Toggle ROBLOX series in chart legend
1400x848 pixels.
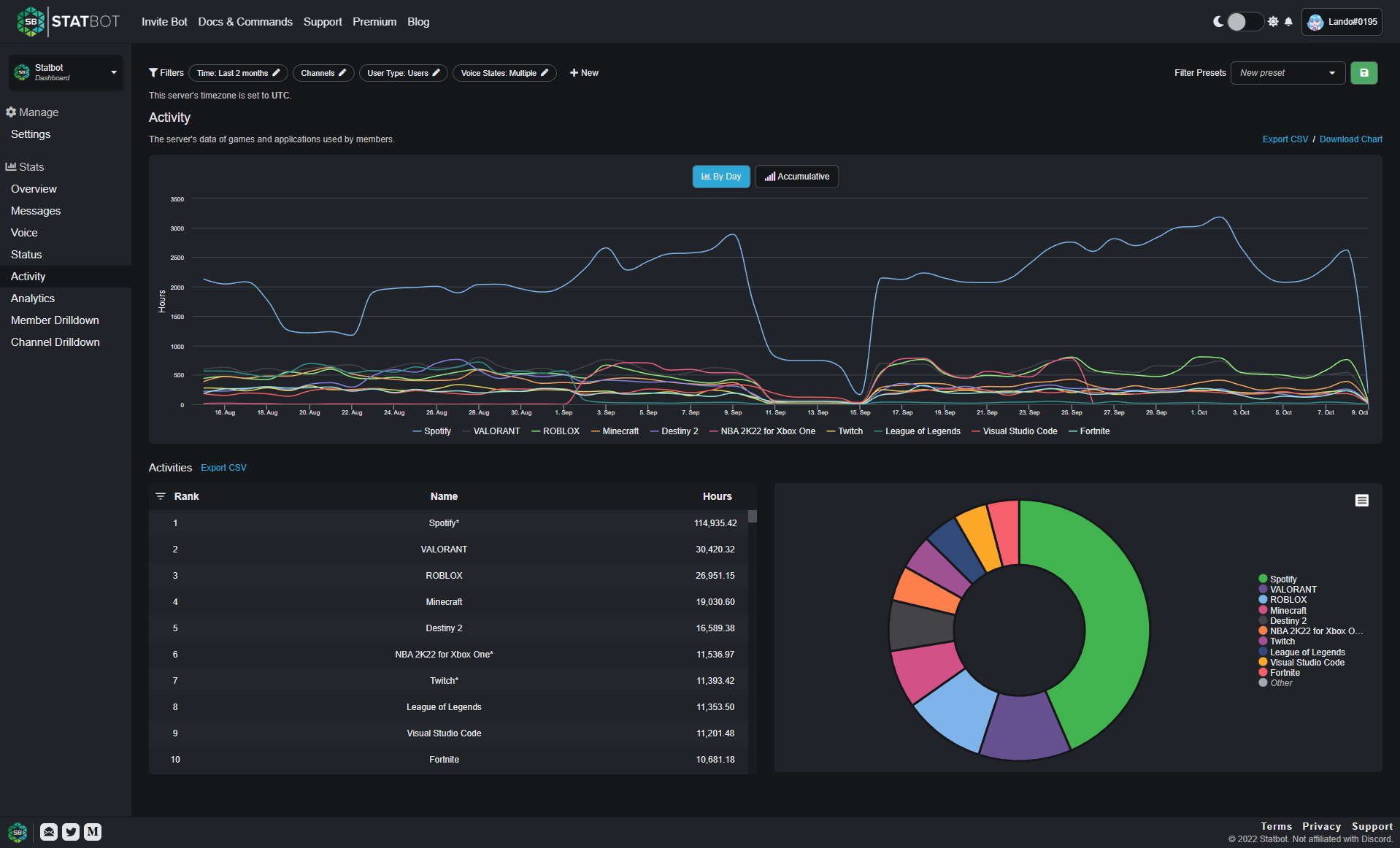555,431
